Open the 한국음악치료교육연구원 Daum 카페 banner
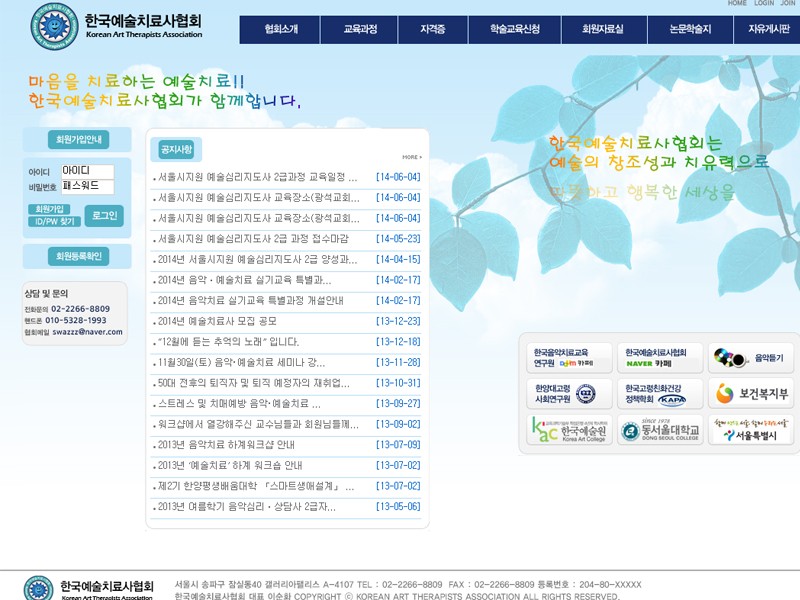The image size is (800, 600). click(x=570, y=358)
